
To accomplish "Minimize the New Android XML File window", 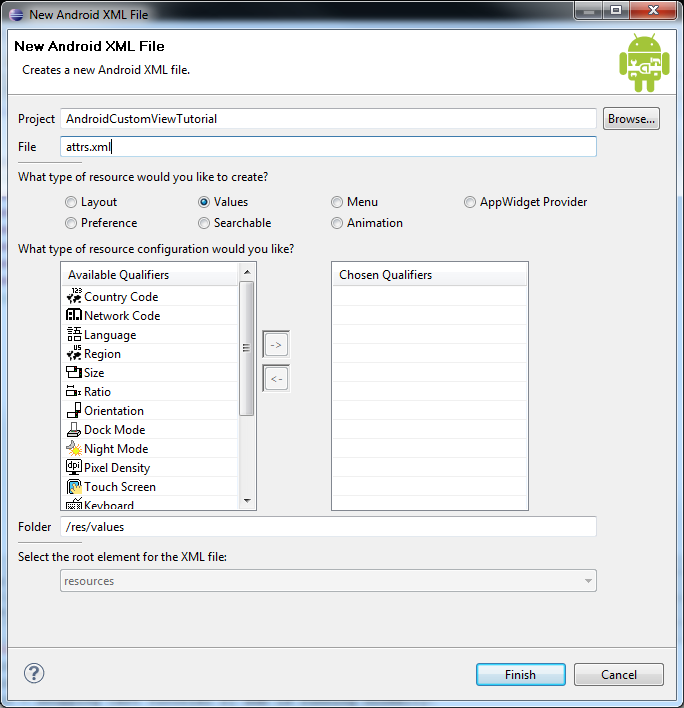I will [x=589, y=10].
